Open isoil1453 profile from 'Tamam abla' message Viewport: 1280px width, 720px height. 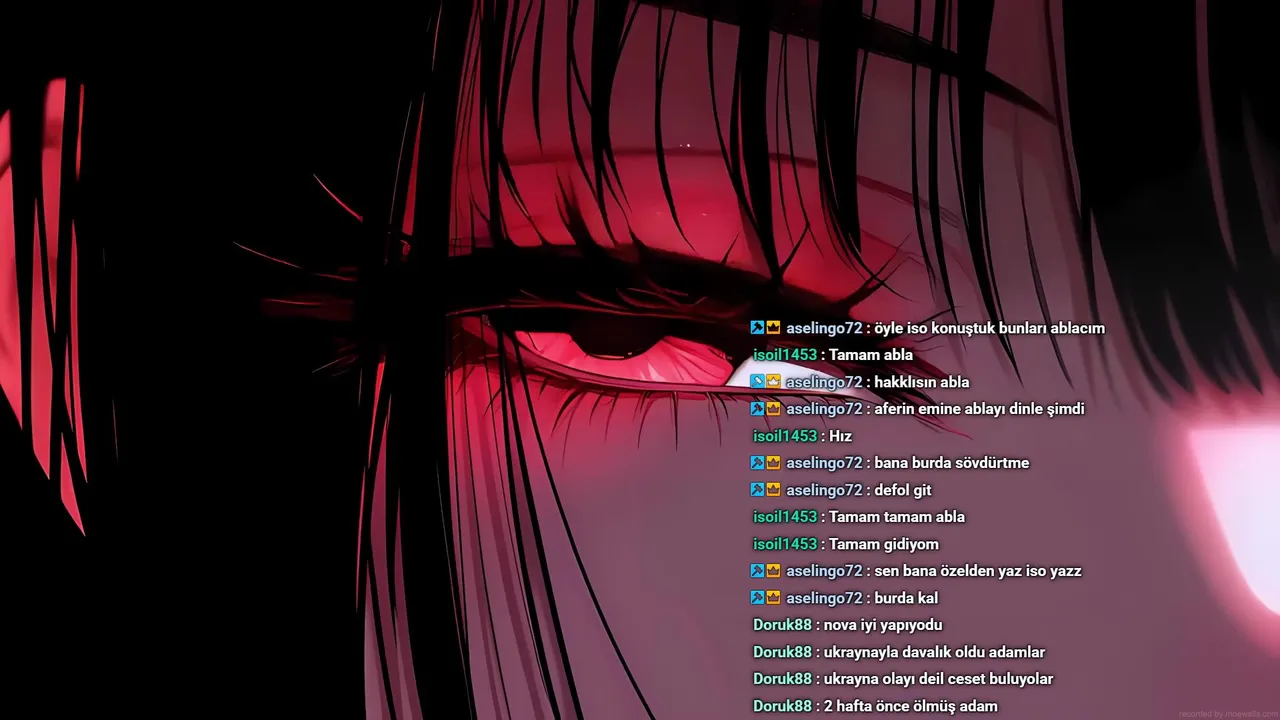click(785, 355)
